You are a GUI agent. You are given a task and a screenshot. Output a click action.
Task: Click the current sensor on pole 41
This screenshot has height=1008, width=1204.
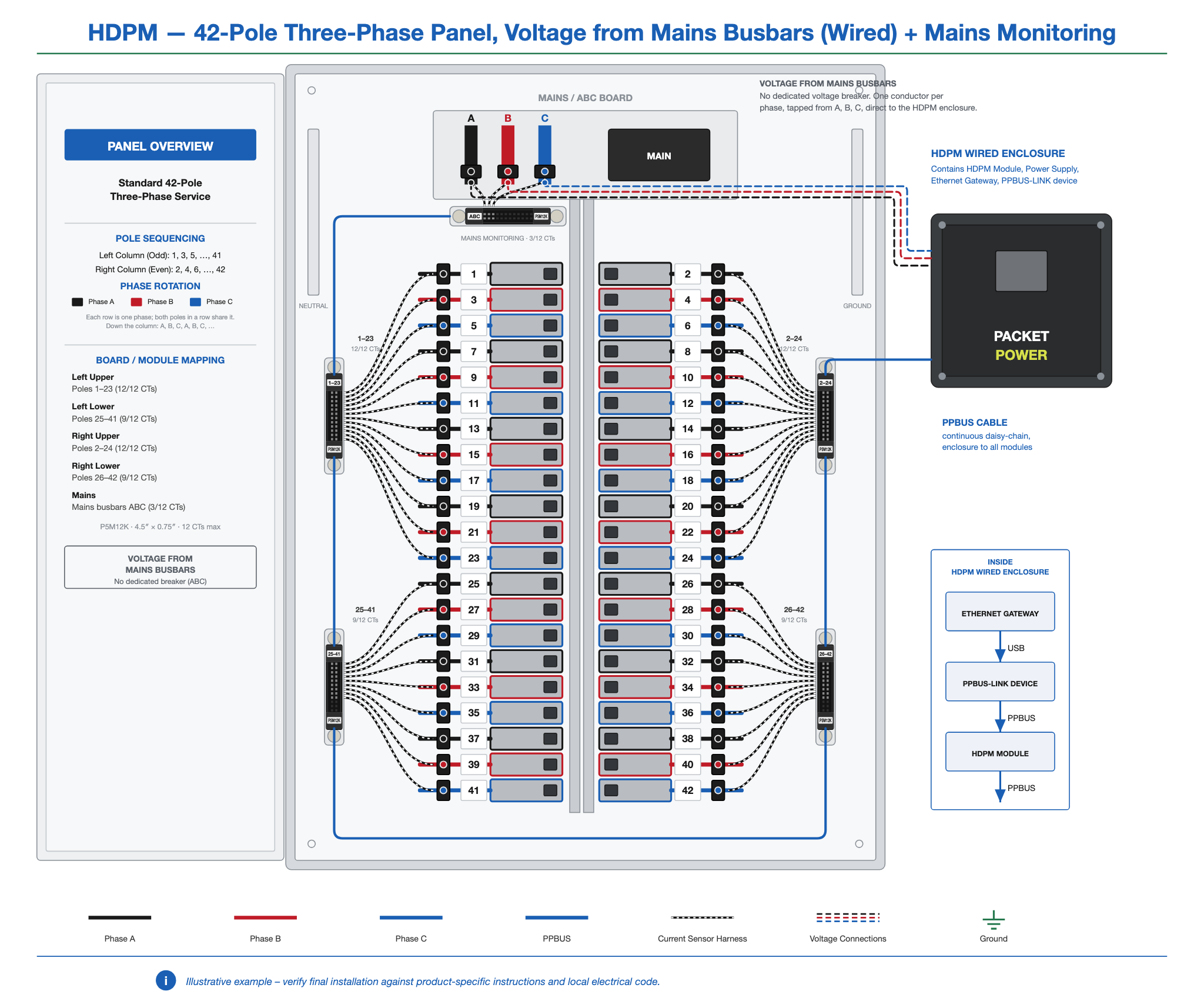click(443, 790)
